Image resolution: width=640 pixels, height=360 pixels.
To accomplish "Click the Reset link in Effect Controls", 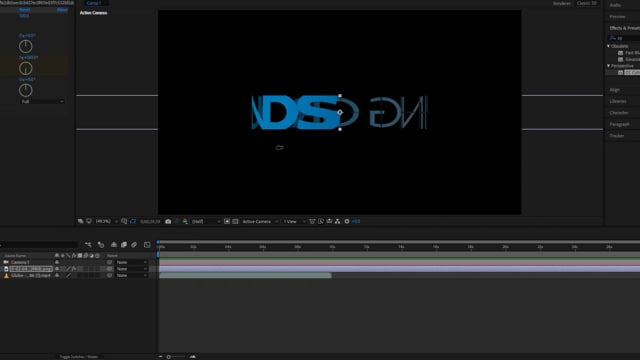I will click(x=24, y=9).
